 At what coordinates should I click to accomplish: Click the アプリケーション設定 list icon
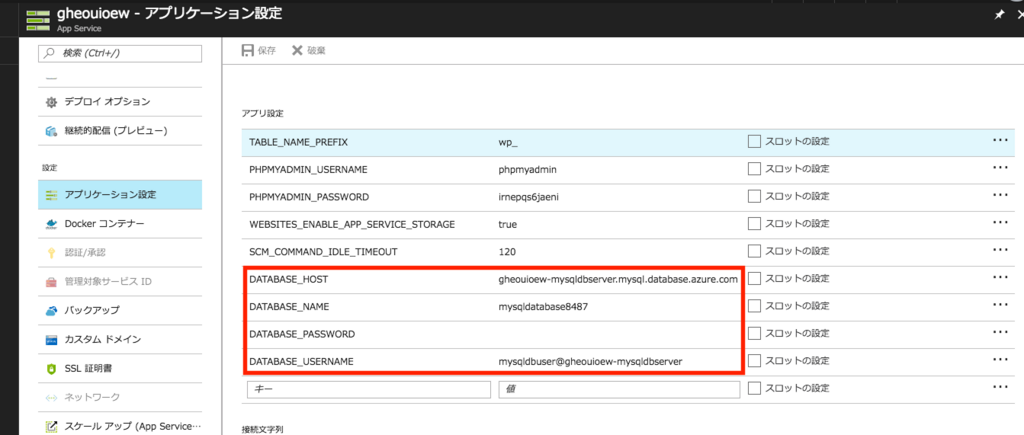point(52,195)
